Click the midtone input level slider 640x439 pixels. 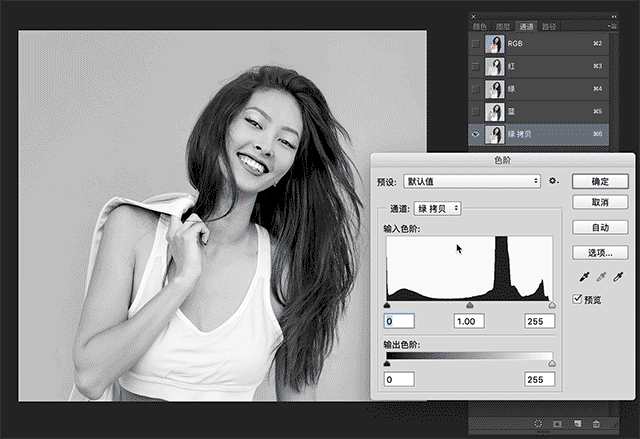coord(470,305)
